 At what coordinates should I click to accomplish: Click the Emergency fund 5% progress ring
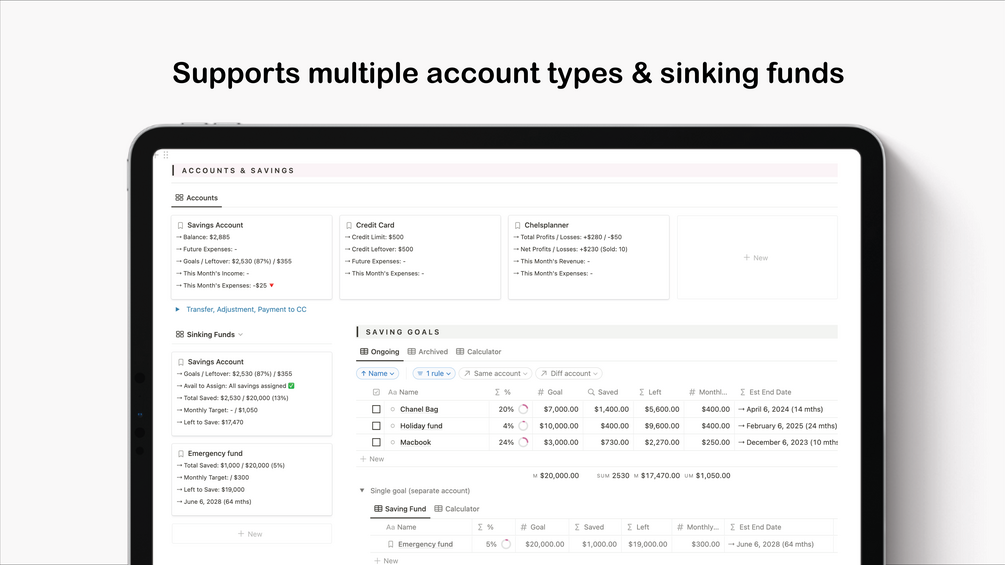pos(506,545)
